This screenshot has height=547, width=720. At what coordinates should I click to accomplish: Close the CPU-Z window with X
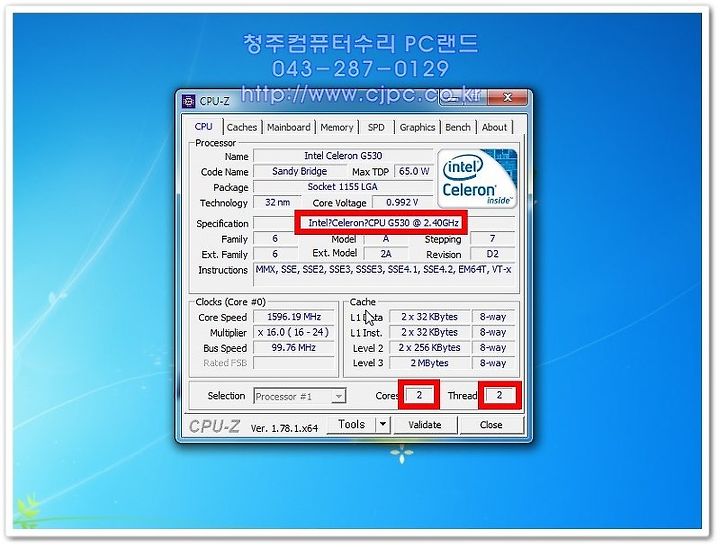point(507,97)
